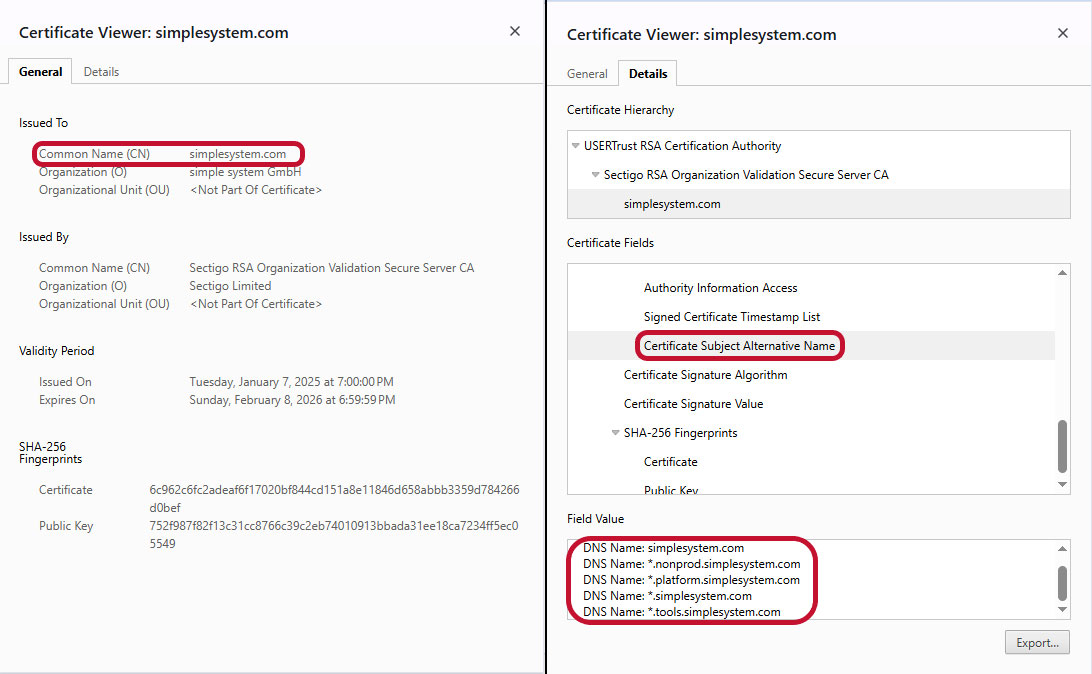
Task: Collapse Sectigo RSA Organization Validation triangle
Action: point(595,175)
